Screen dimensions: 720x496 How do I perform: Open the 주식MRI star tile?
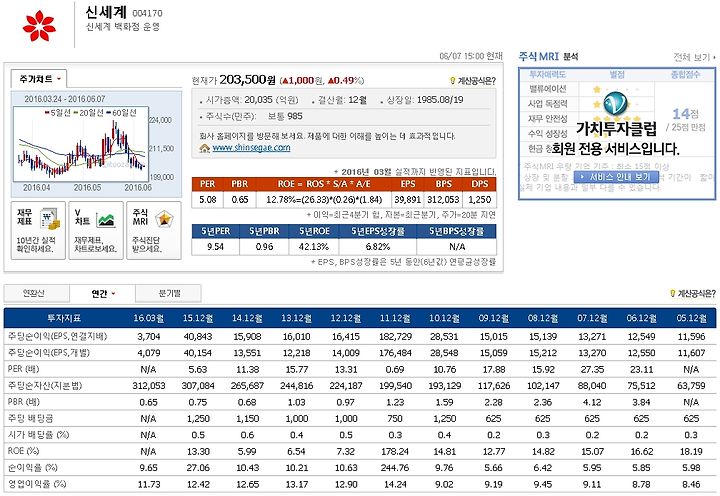click(x=154, y=231)
